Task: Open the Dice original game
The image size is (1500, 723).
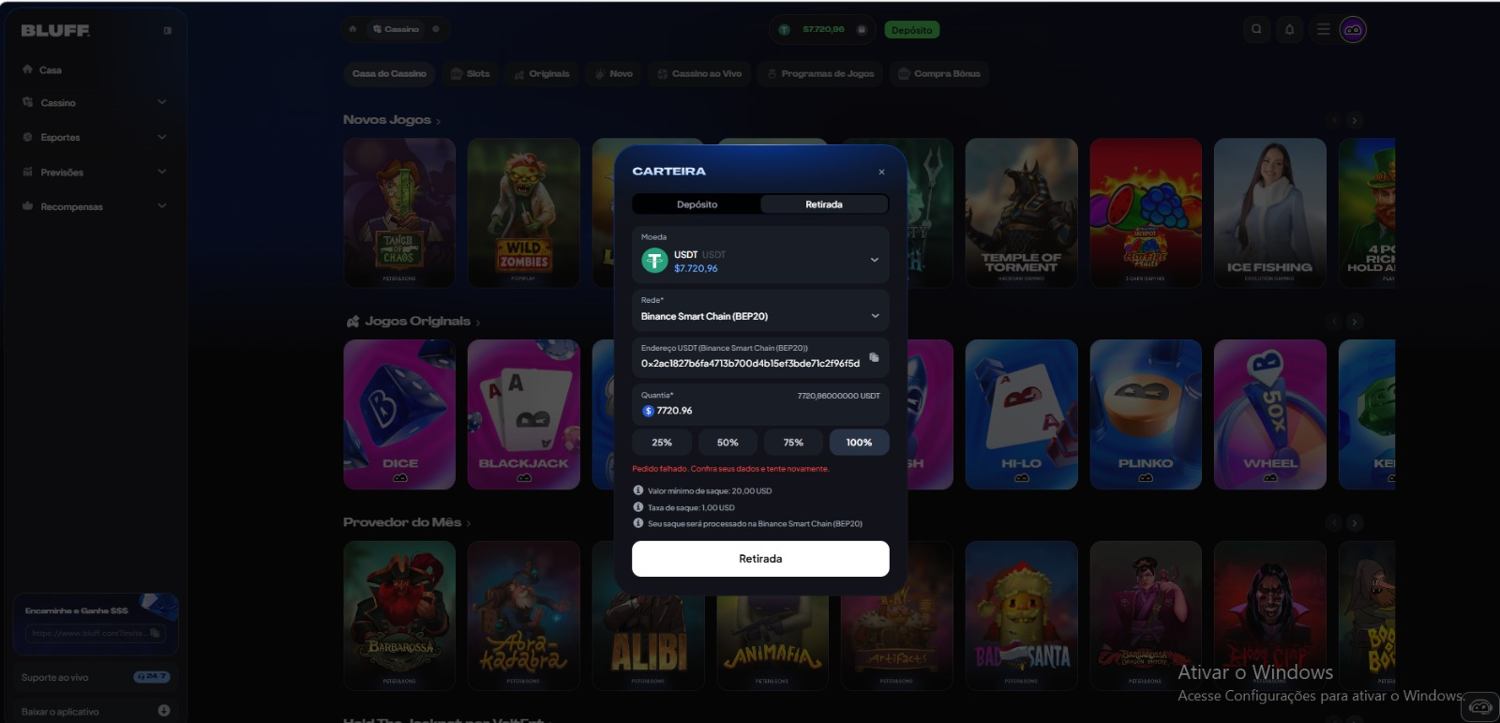Action: click(x=400, y=414)
